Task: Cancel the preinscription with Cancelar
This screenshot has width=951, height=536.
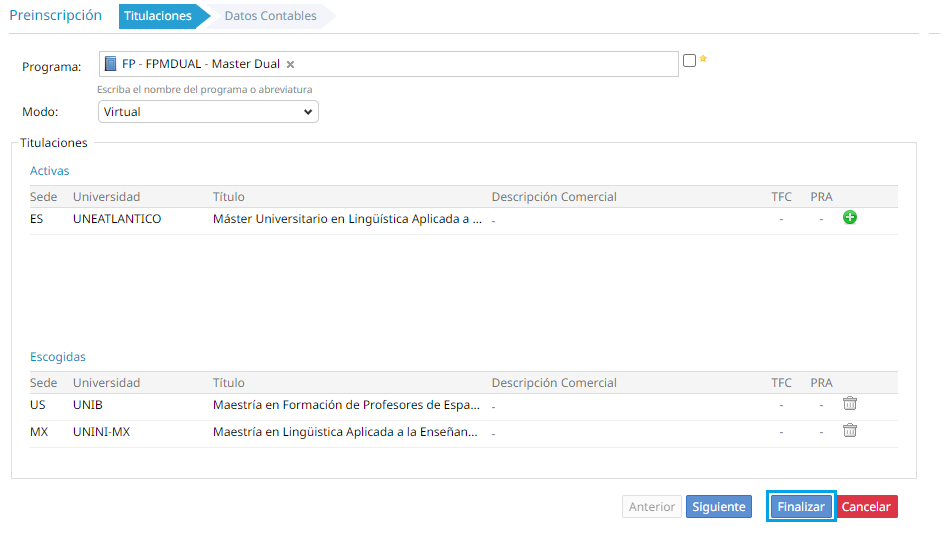Action: click(x=866, y=507)
